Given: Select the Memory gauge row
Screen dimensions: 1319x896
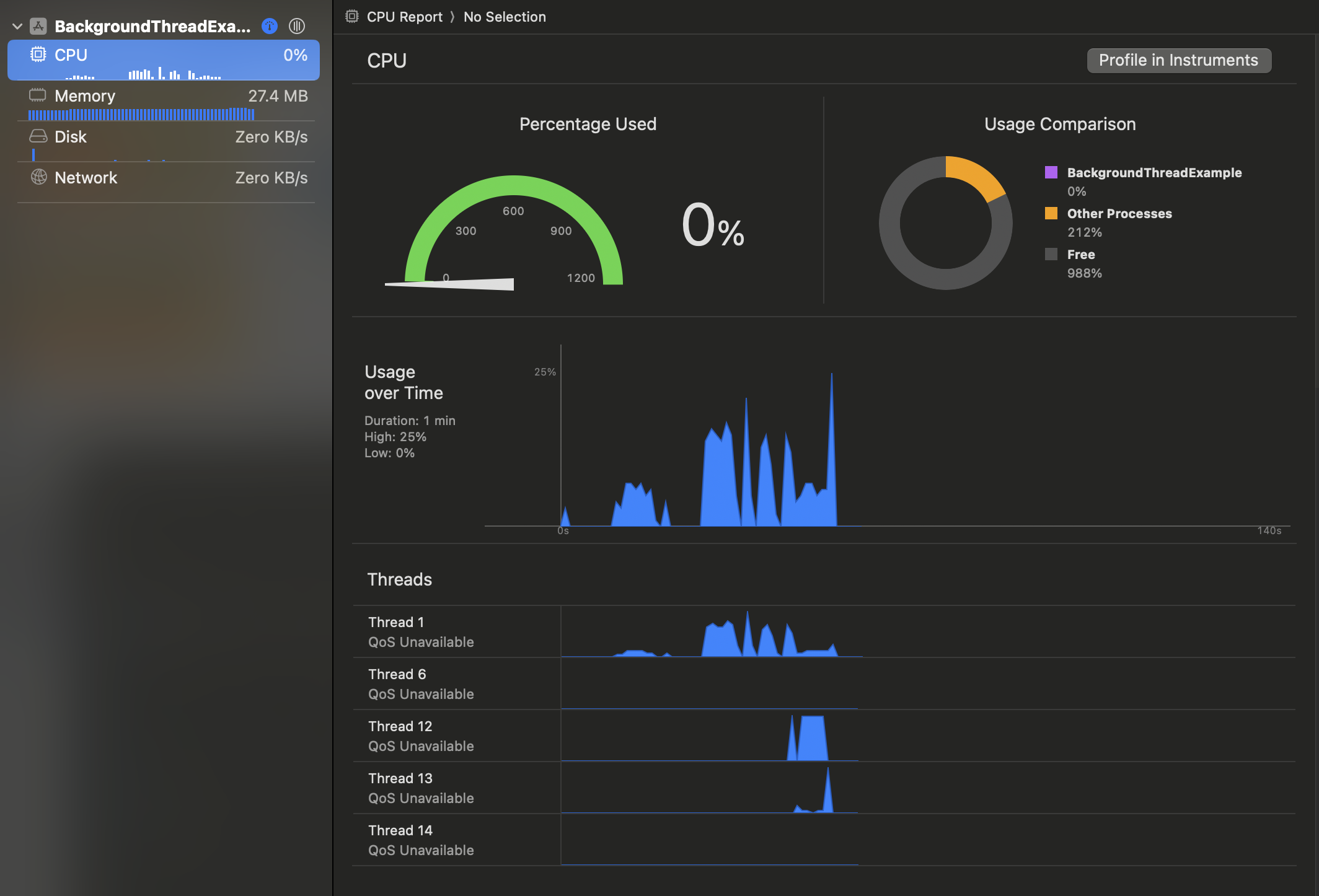Looking at the screenshot, I should pos(166,100).
